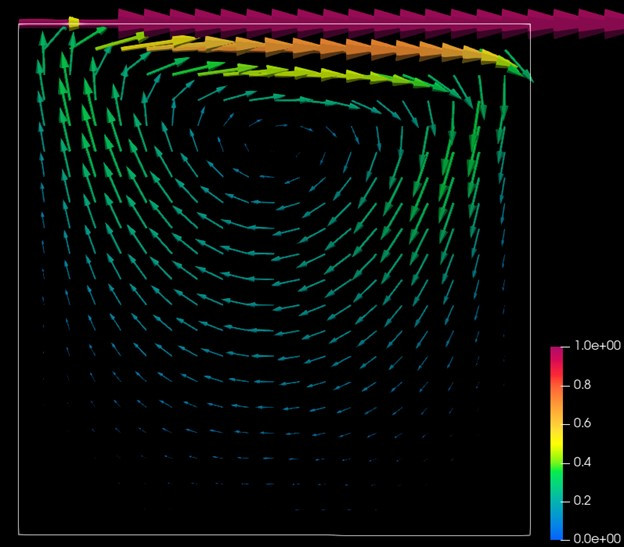This screenshot has width=624, height=547.
Task: Select the magenta top of the color legend
Action: tap(559, 351)
